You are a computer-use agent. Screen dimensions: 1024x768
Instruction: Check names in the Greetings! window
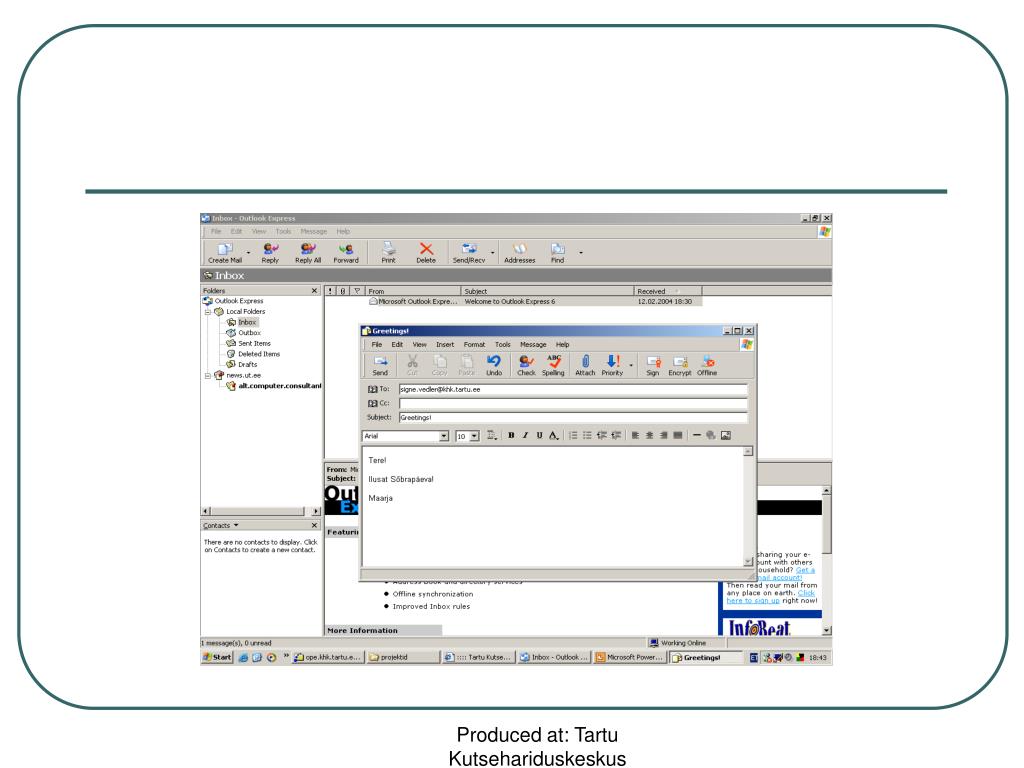coord(526,365)
